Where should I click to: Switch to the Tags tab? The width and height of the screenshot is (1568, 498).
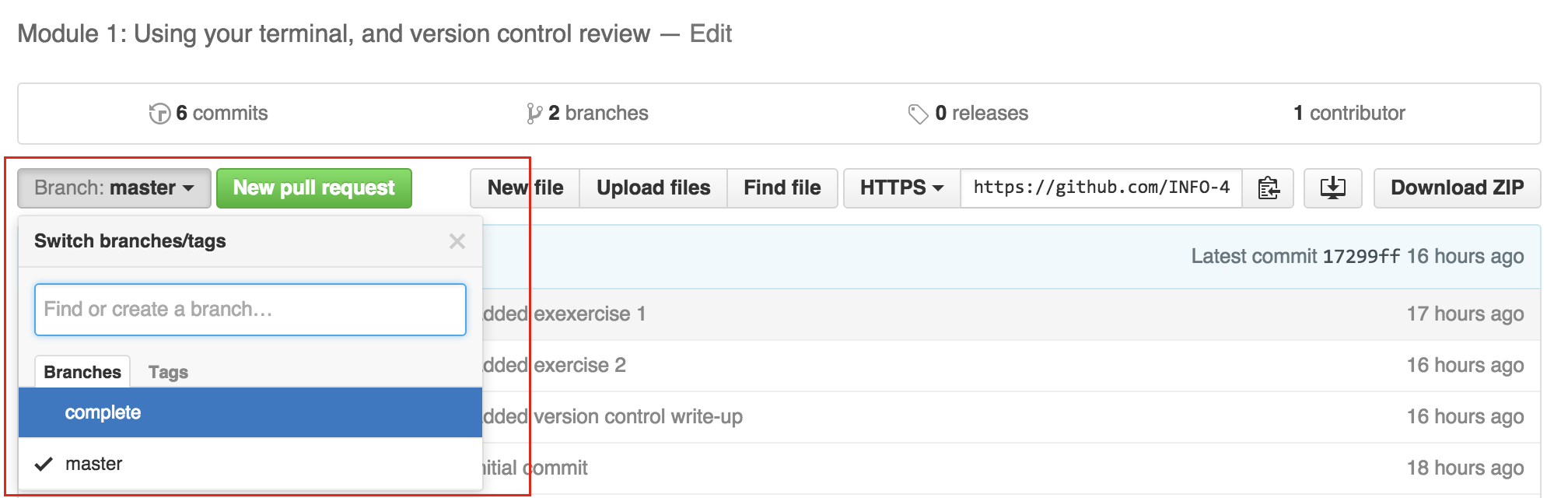point(168,372)
